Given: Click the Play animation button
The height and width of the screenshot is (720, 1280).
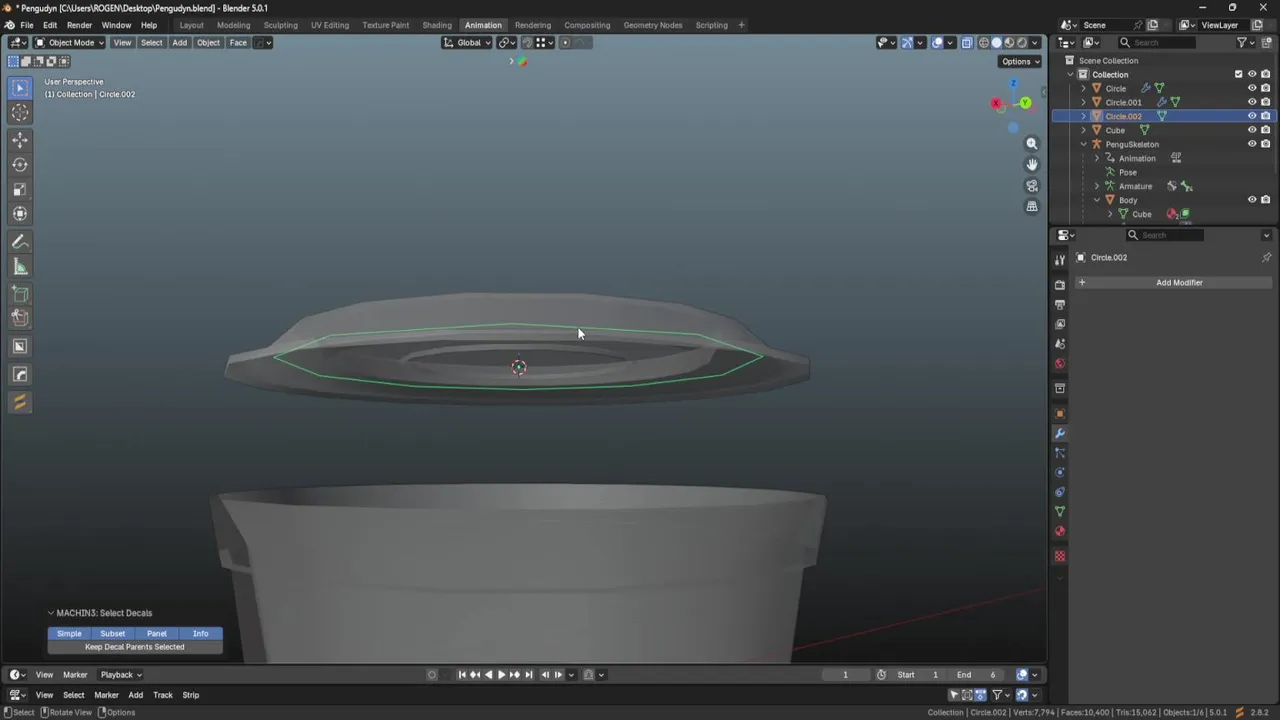Looking at the screenshot, I should pos(501,675).
